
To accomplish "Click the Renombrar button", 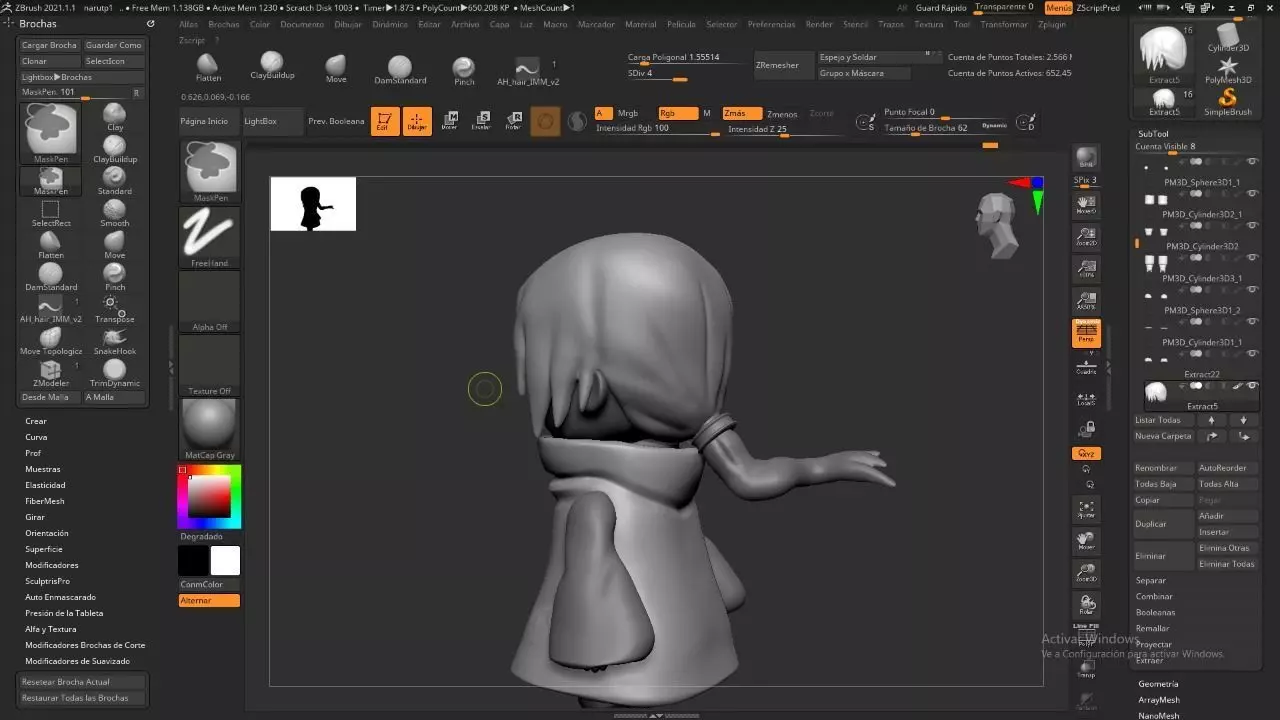I will [1164, 468].
